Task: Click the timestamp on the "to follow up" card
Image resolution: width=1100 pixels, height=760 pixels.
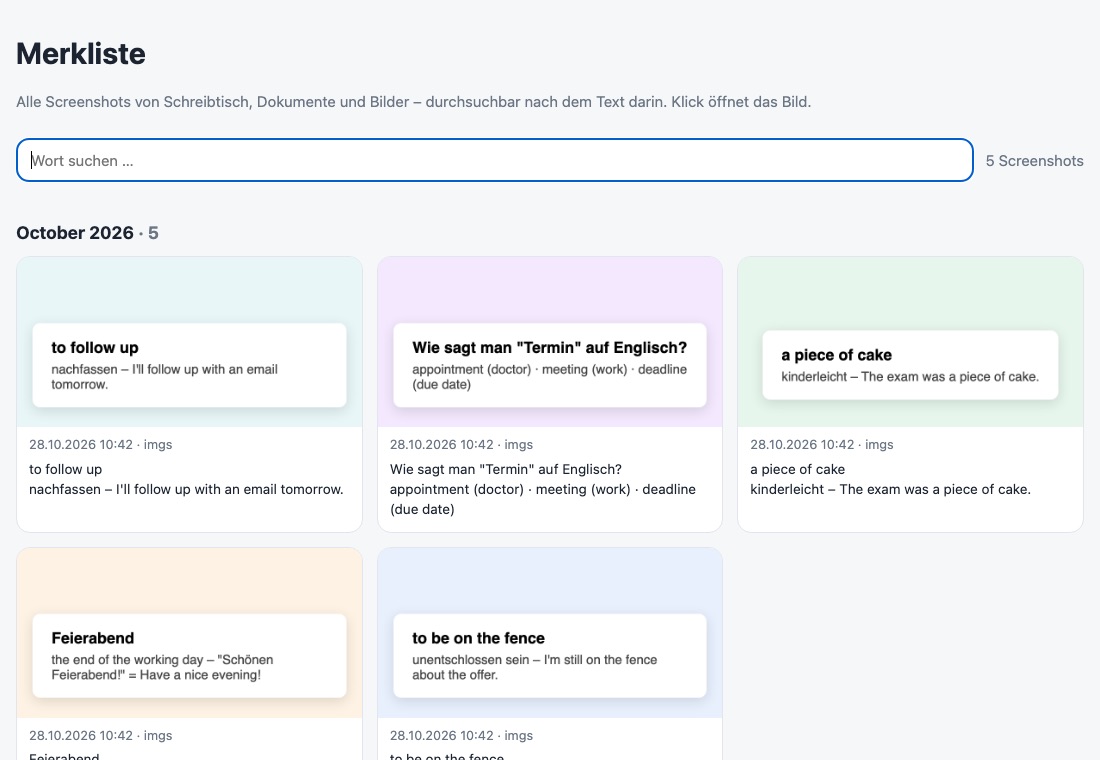Action: [x=100, y=444]
